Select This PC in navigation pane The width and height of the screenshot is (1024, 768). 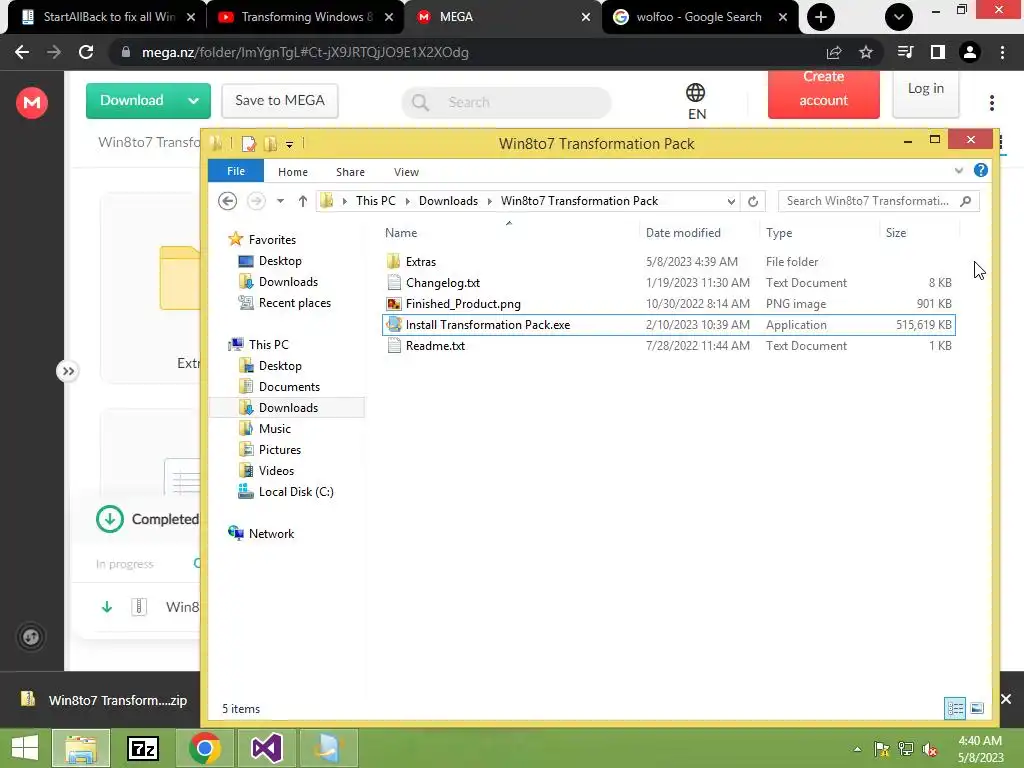268,344
